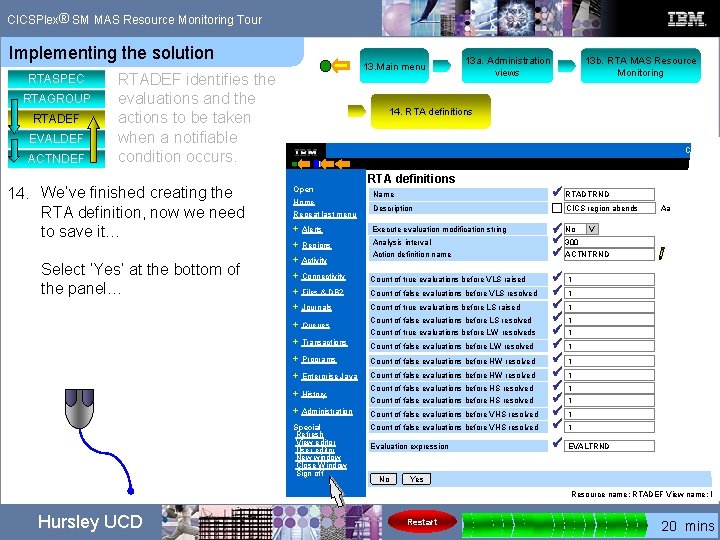Click the Analysis interval field showing 300
720x540 pixels.
609,242
